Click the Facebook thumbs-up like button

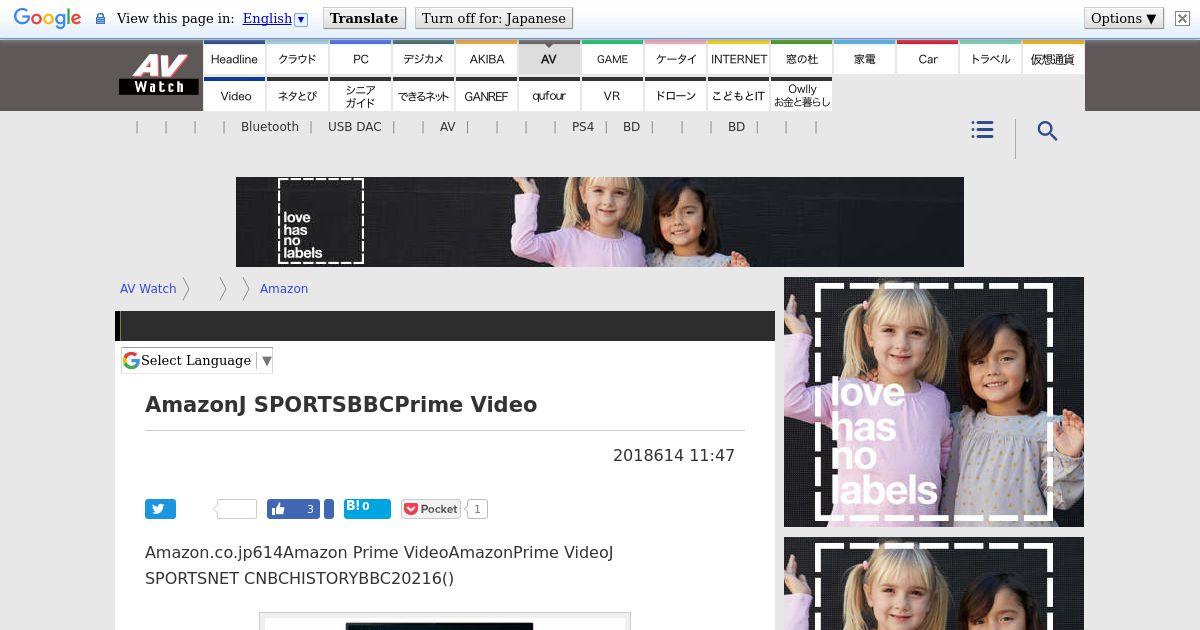(x=279, y=509)
